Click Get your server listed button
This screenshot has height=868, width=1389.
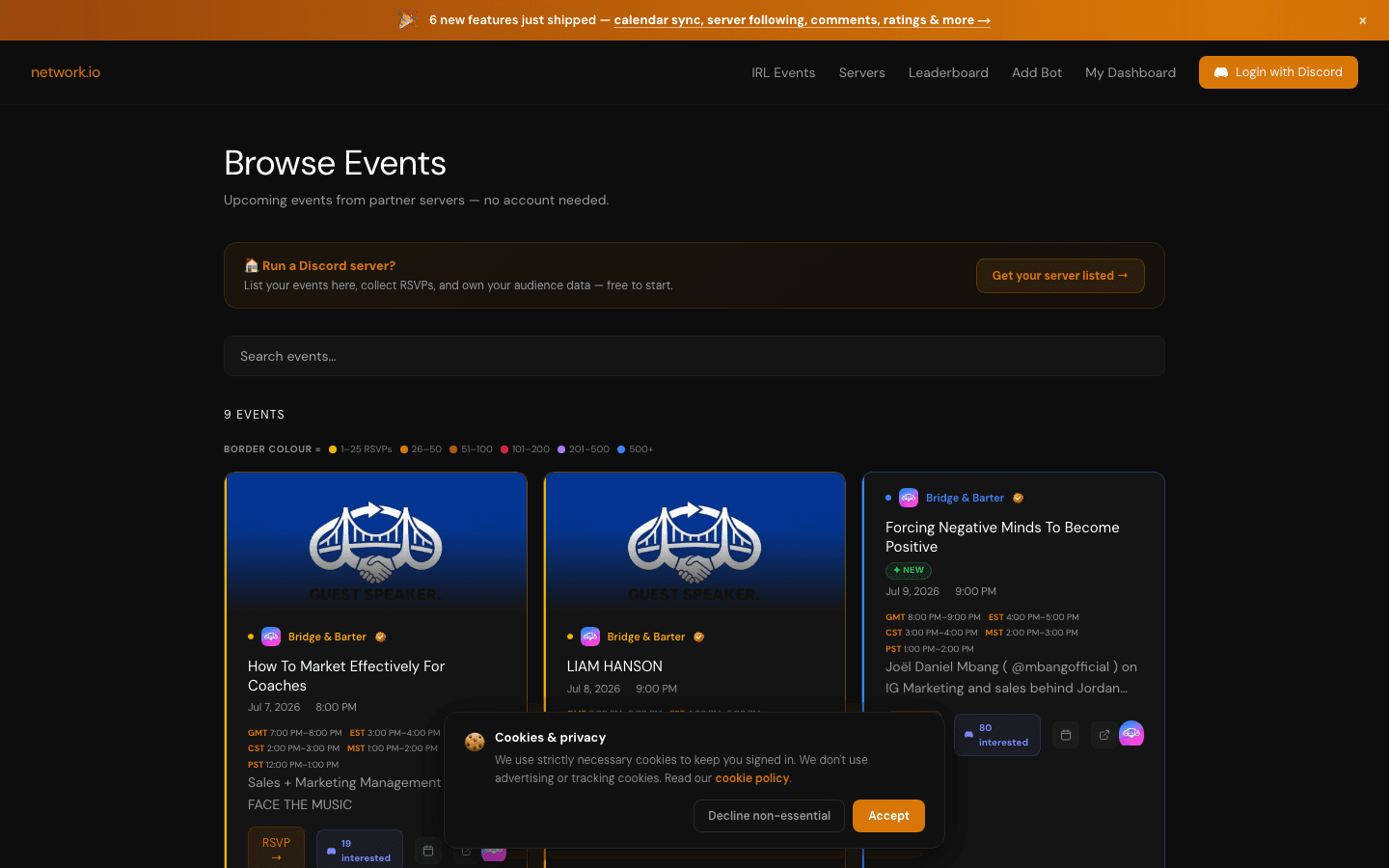pyautogui.click(x=1060, y=276)
